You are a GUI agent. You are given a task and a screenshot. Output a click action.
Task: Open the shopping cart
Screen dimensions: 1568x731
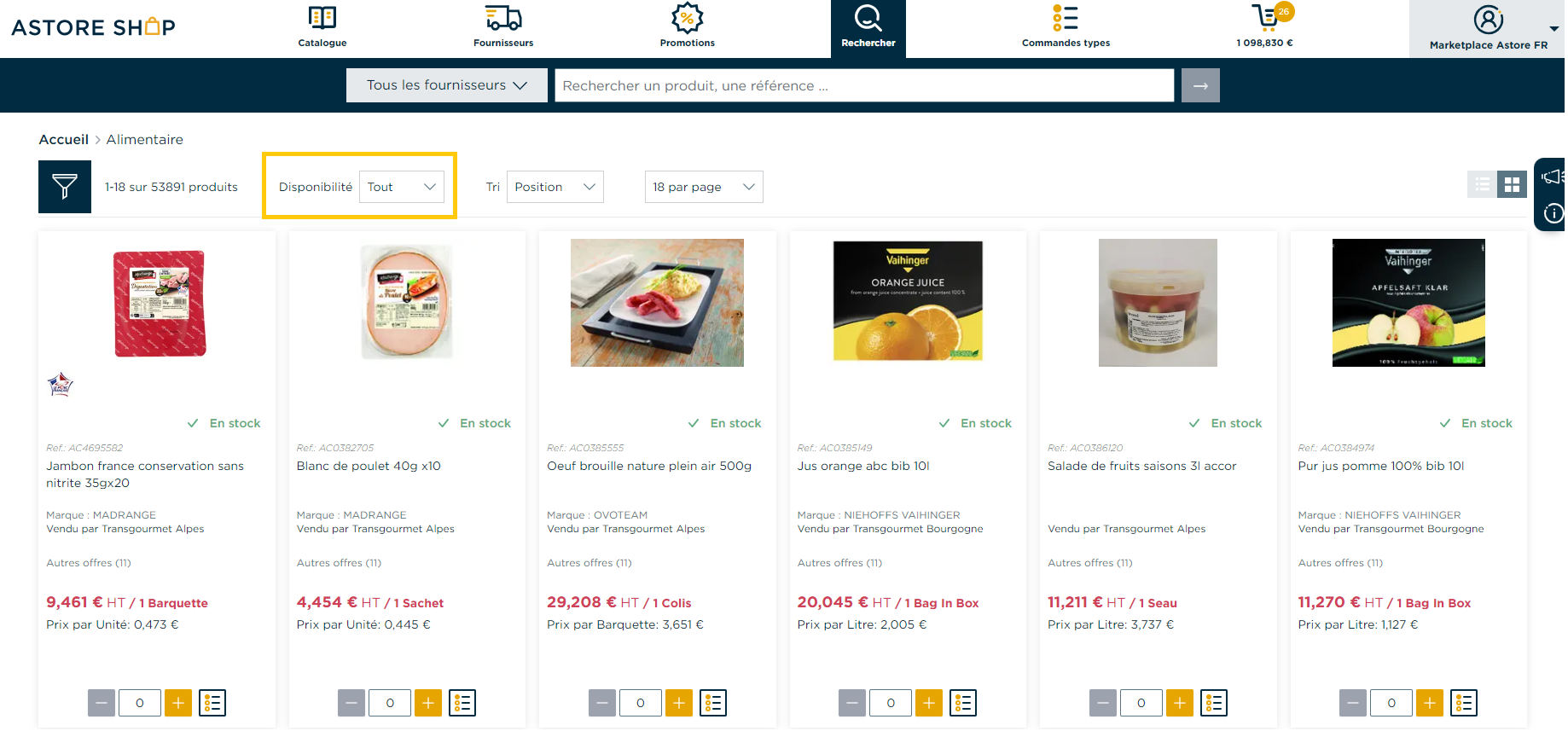pyautogui.click(x=1266, y=26)
